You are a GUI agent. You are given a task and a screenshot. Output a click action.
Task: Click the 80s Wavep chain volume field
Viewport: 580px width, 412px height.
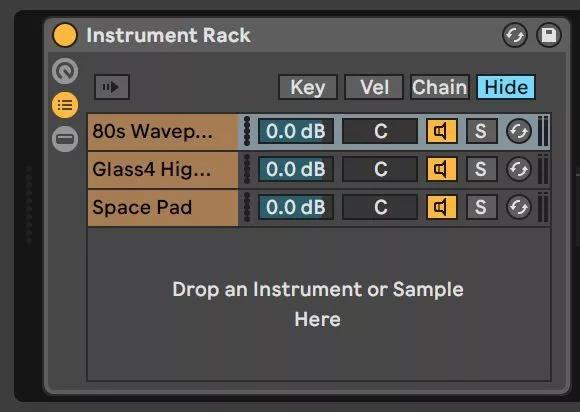coord(296,131)
